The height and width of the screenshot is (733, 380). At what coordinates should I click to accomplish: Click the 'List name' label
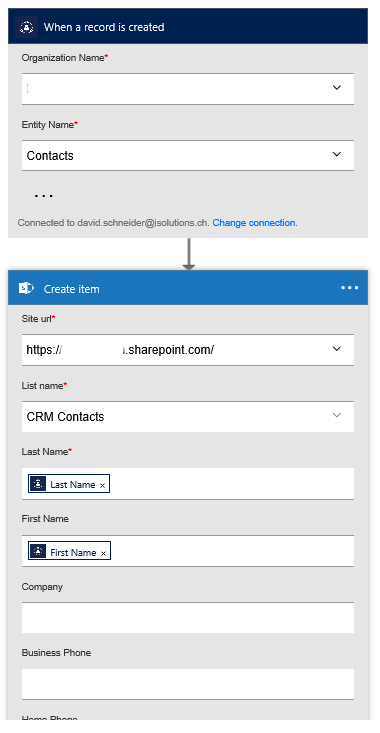(44, 386)
